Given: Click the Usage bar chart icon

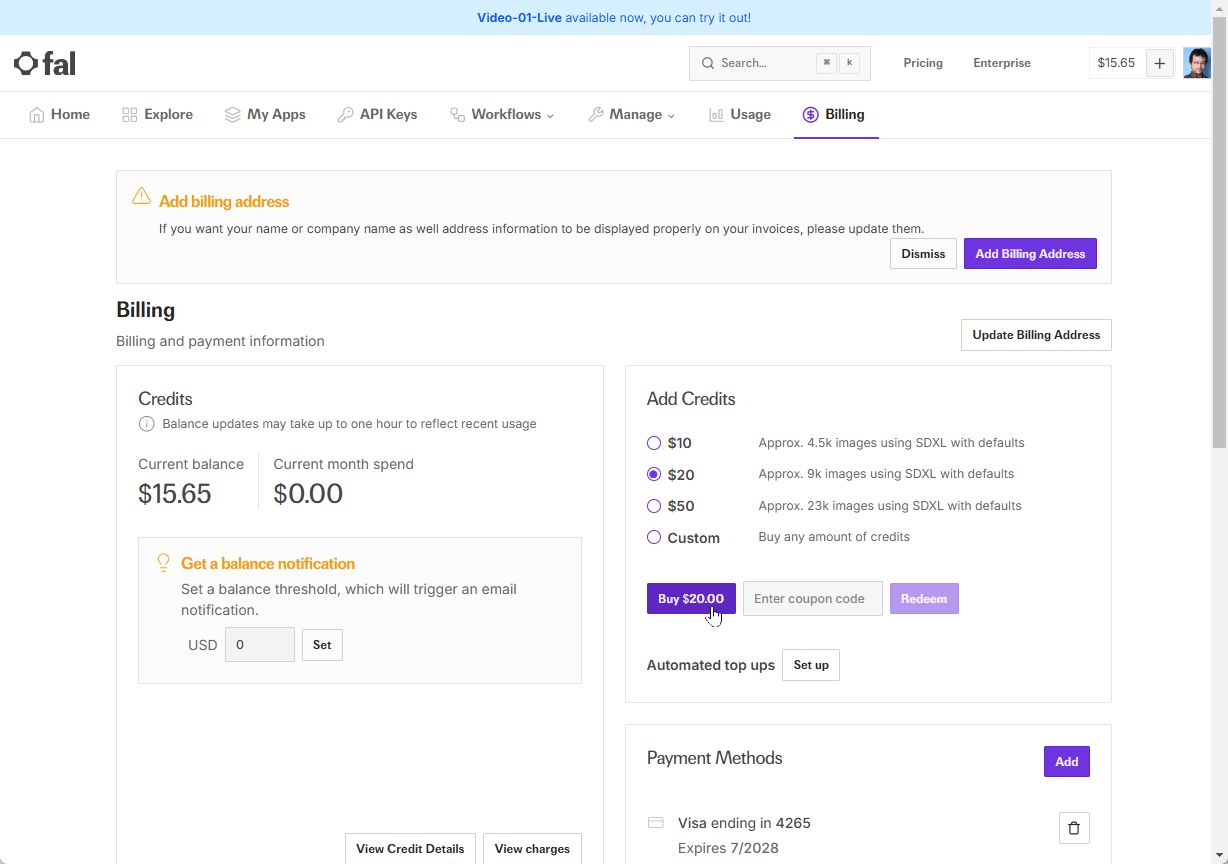Looking at the screenshot, I should coord(716,115).
